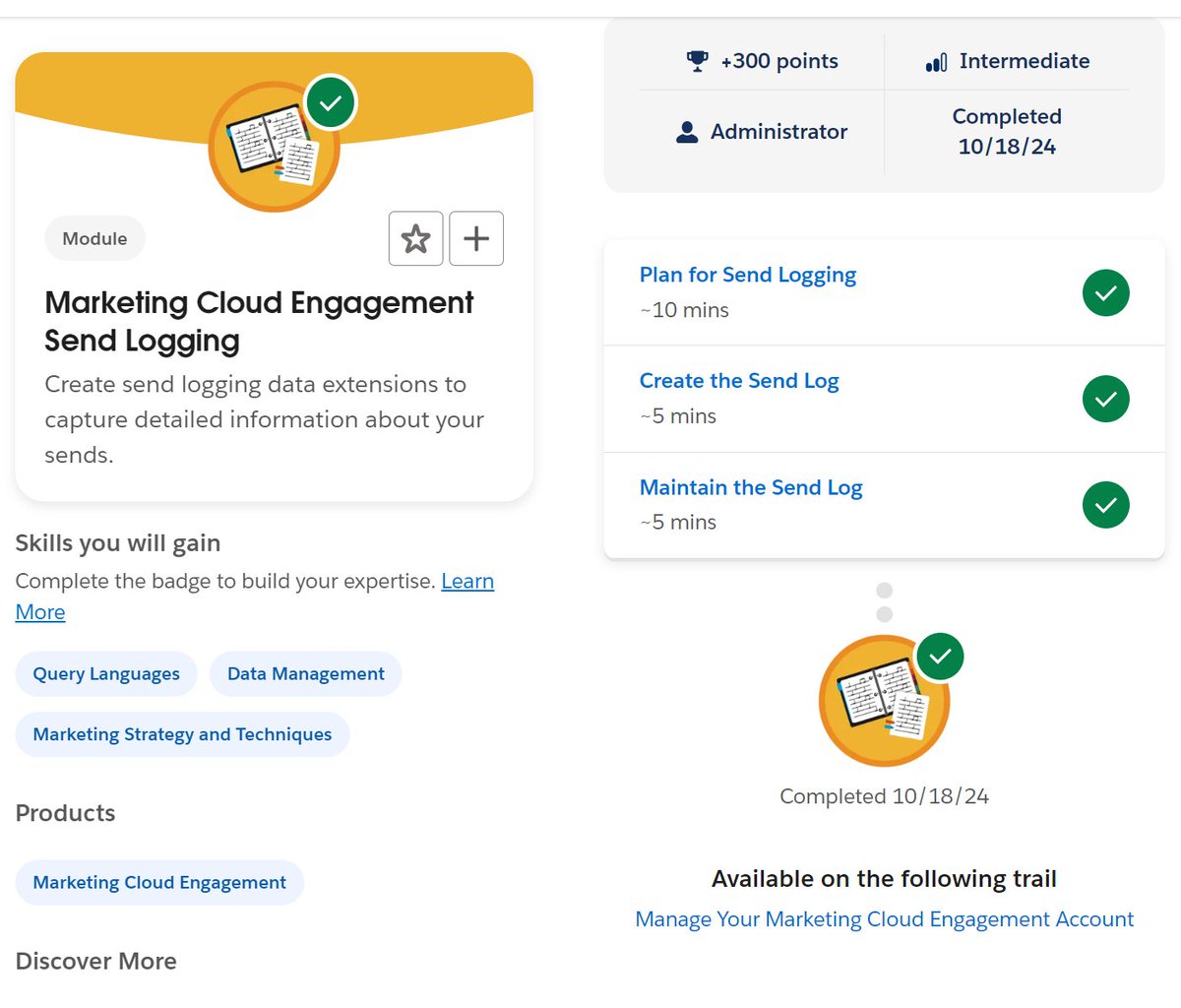
Task: Click the bar-chart icon next to Intermediate
Action: (x=936, y=62)
